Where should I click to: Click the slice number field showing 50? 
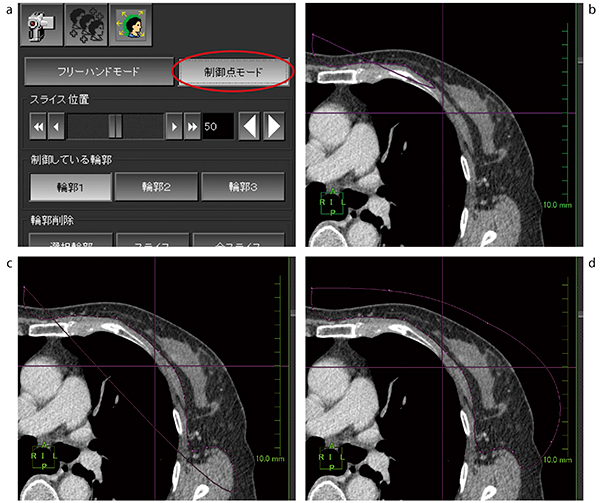tap(217, 126)
